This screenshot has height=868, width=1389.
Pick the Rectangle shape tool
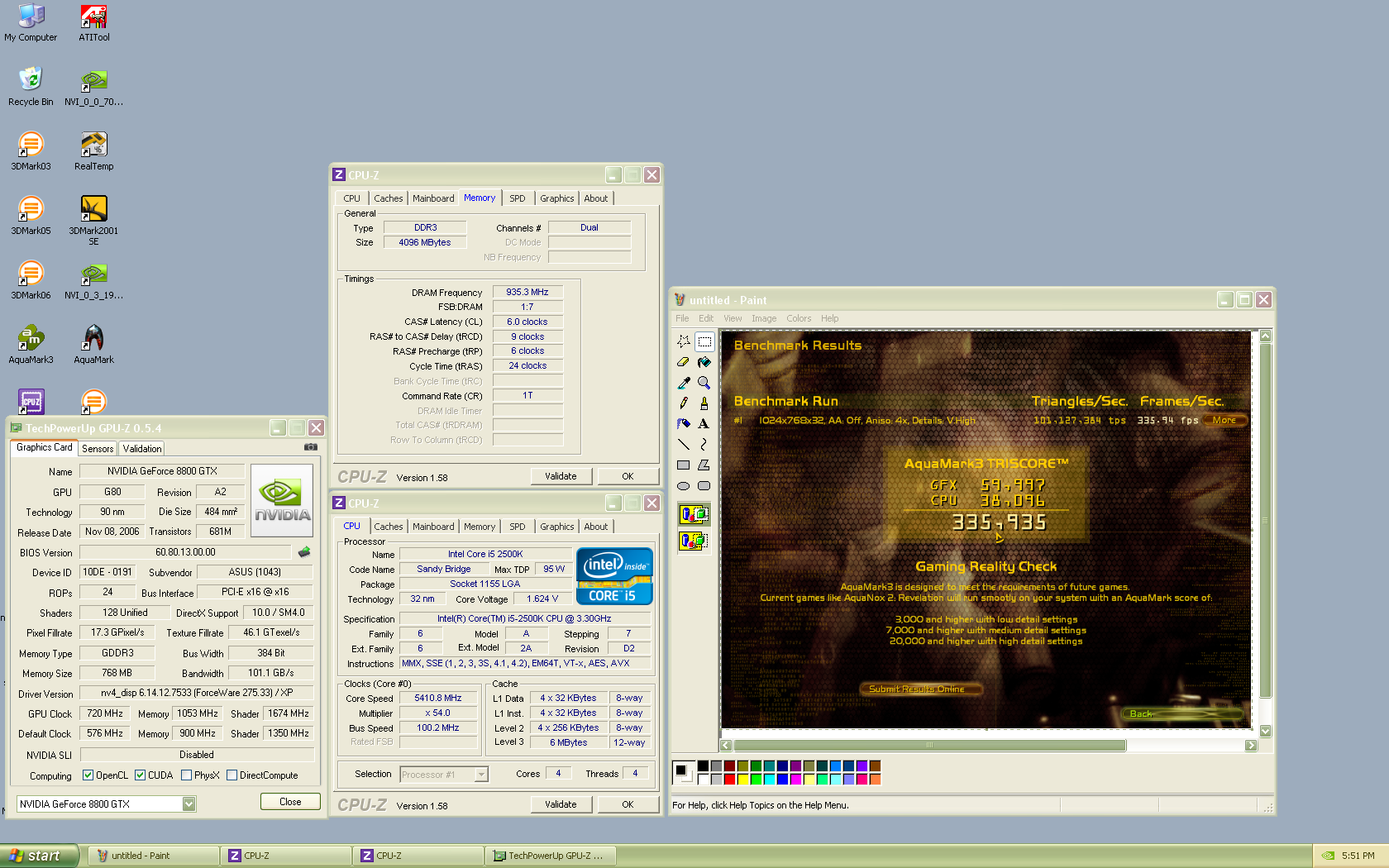(684, 465)
